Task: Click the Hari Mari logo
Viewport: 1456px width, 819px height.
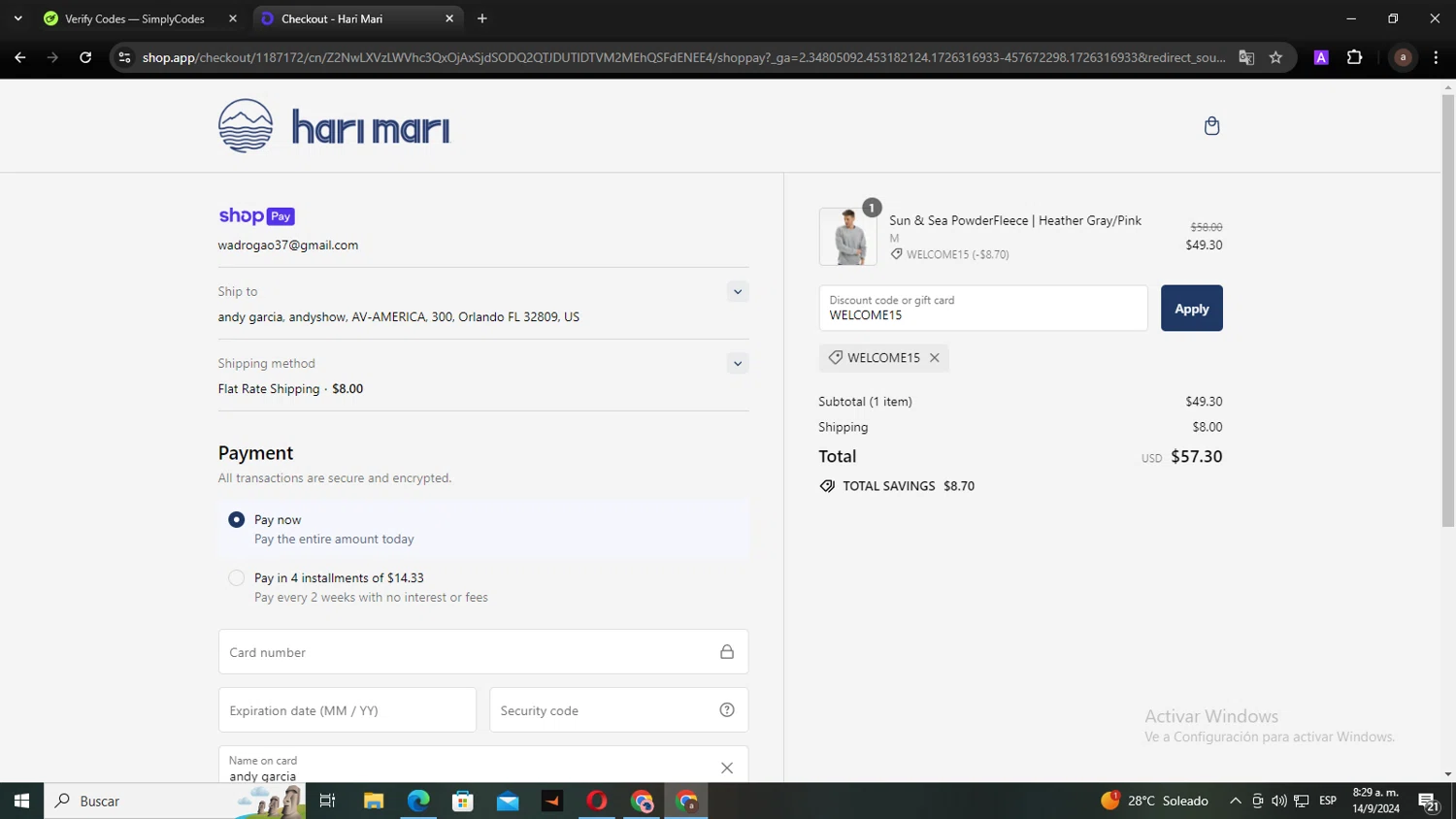Action: click(x=334, y=126)
